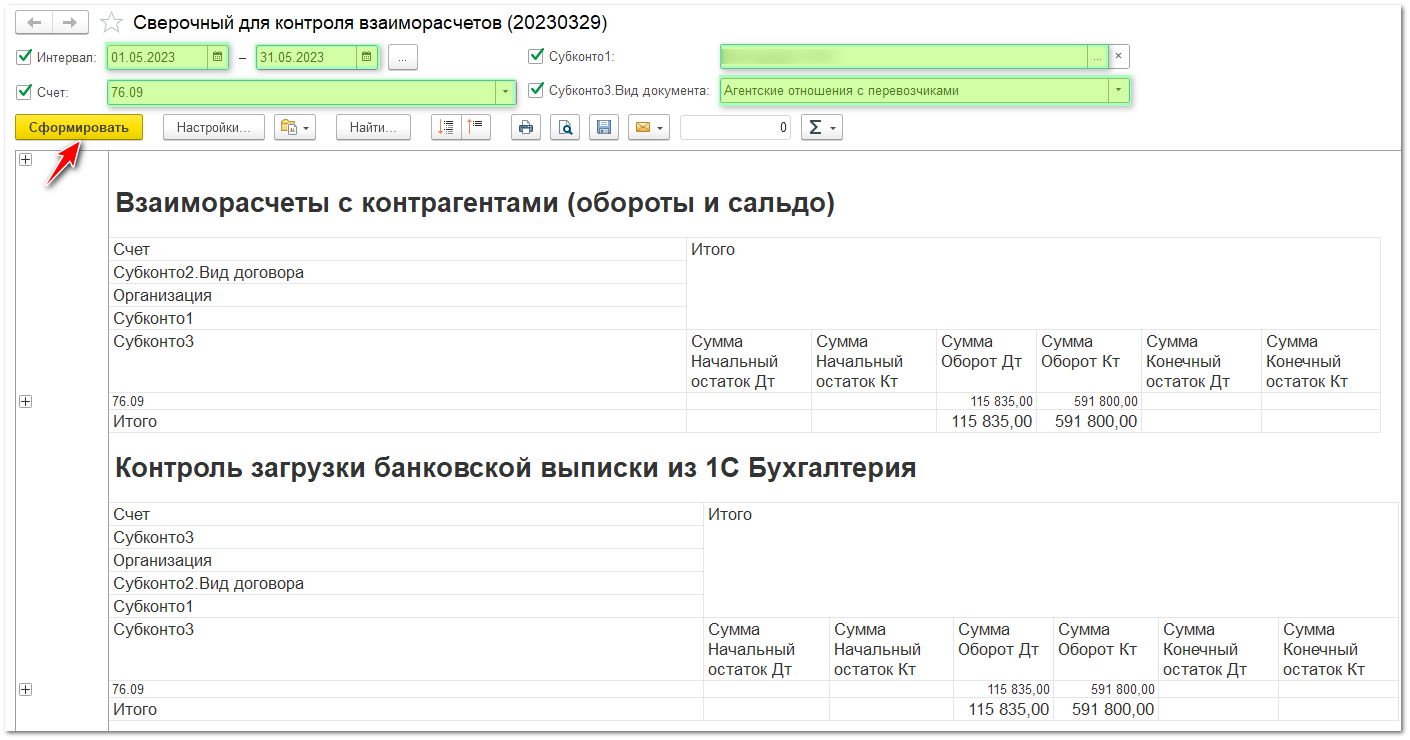1410x740 pixels.
Task: Uncheck the Интервал checkbox
Action: point(25,57)
